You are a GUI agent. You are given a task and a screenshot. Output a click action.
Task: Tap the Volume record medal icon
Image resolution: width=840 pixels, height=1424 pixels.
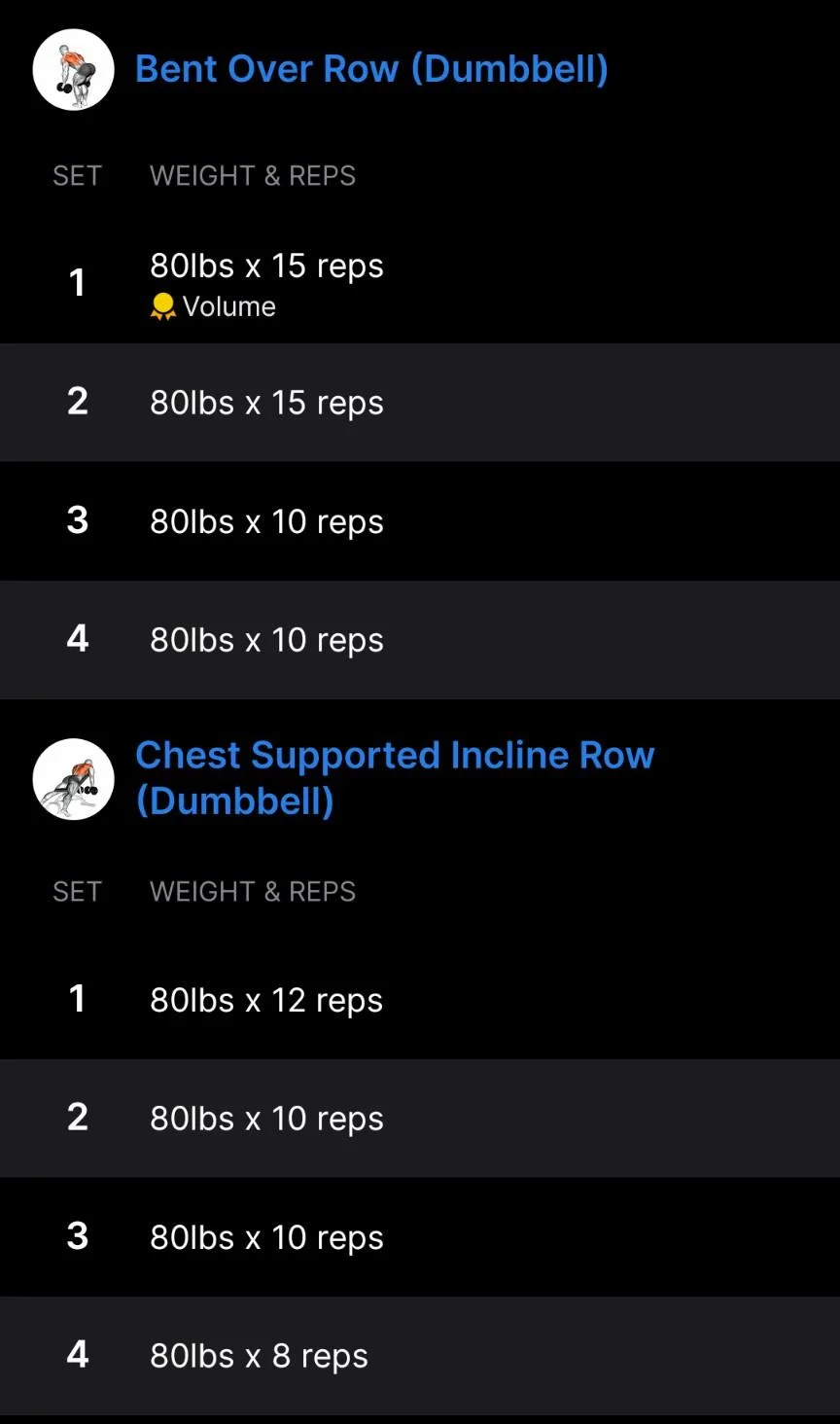(162, 307)
